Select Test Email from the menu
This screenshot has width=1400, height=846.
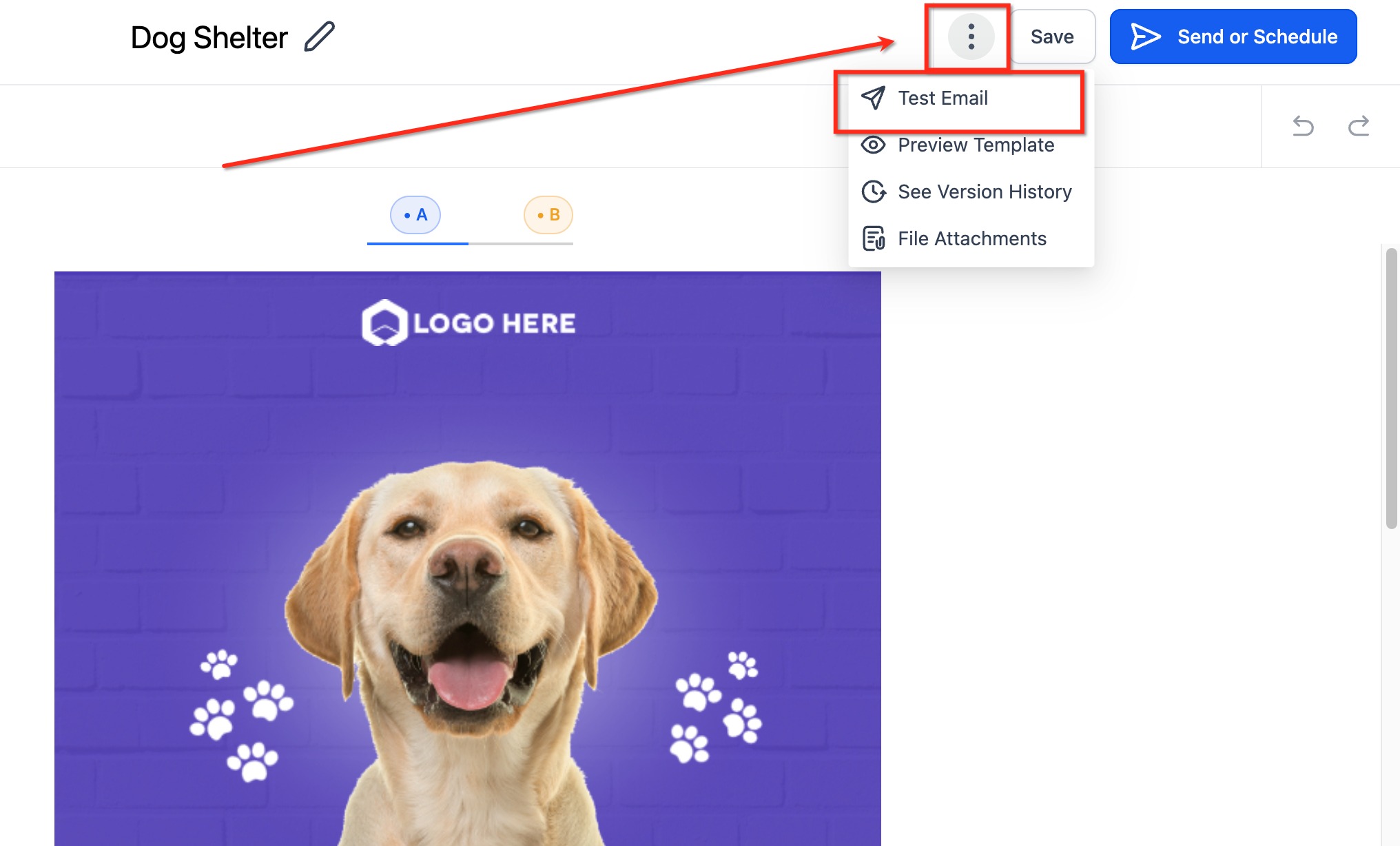tap(943, 98)
